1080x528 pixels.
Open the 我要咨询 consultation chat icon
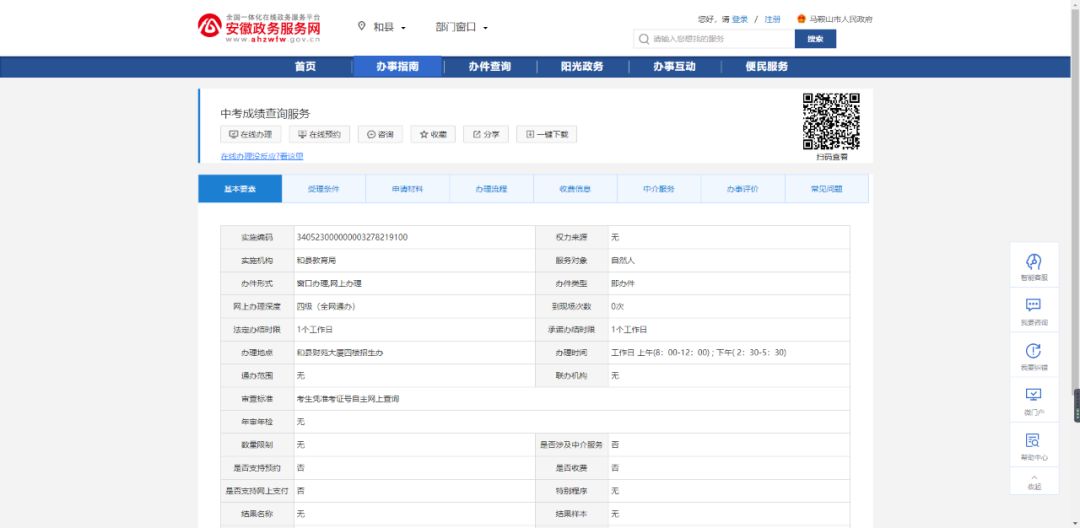point(1034,306)
